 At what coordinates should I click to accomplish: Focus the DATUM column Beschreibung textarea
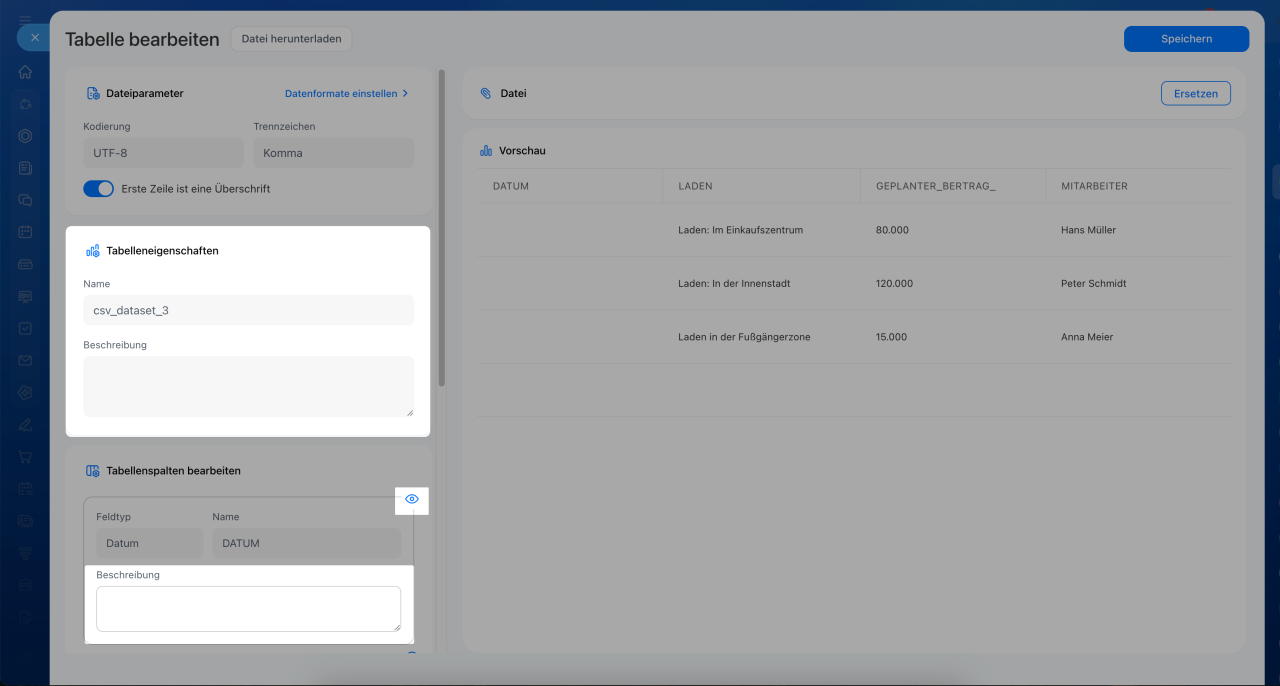[x=248, y=609]
